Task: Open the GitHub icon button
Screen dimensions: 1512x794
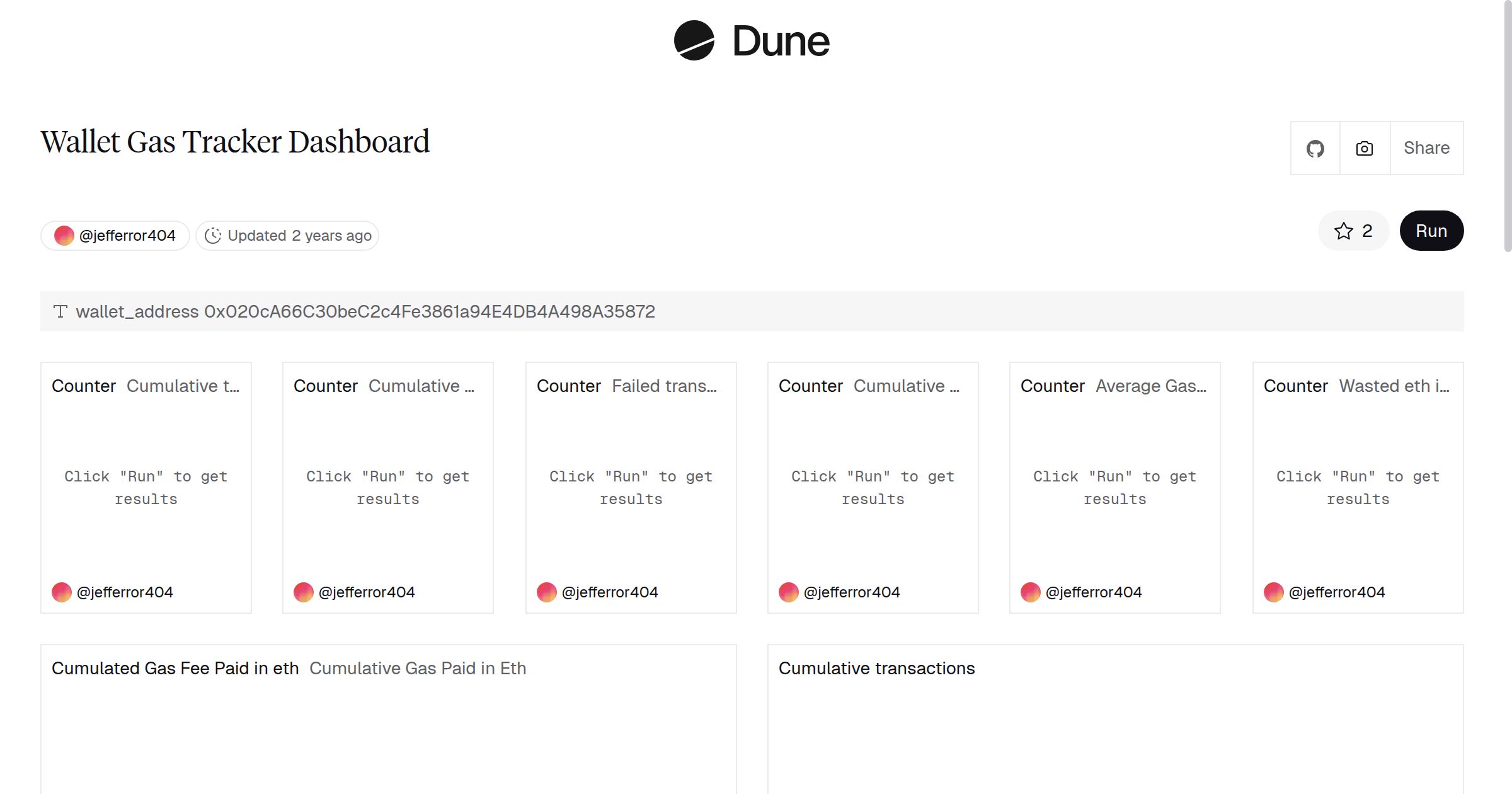Action: (1315, 149)
